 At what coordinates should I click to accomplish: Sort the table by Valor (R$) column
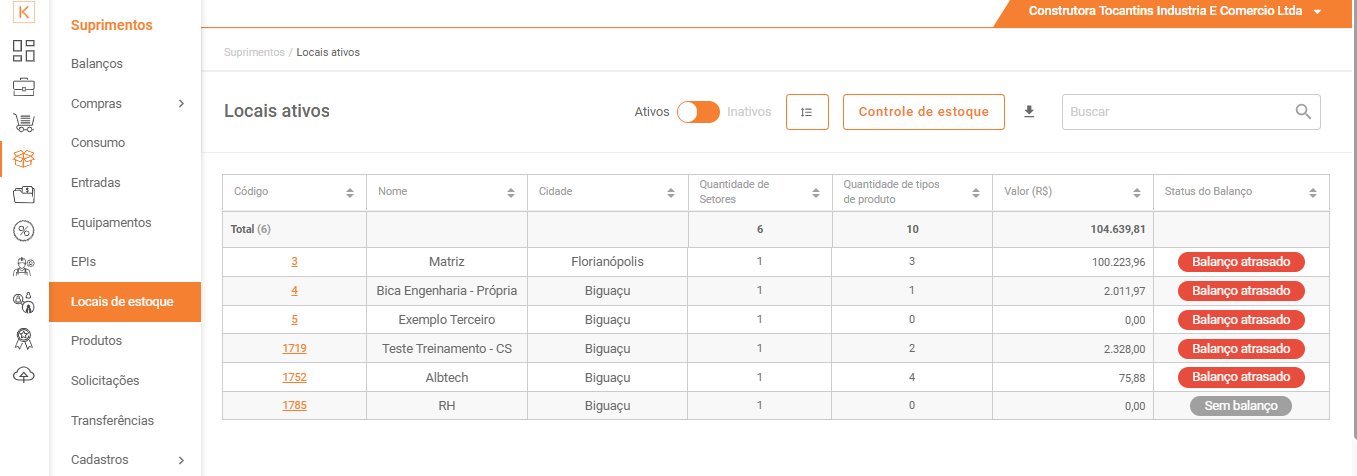pyautogui.click(x=1137, y=192)
